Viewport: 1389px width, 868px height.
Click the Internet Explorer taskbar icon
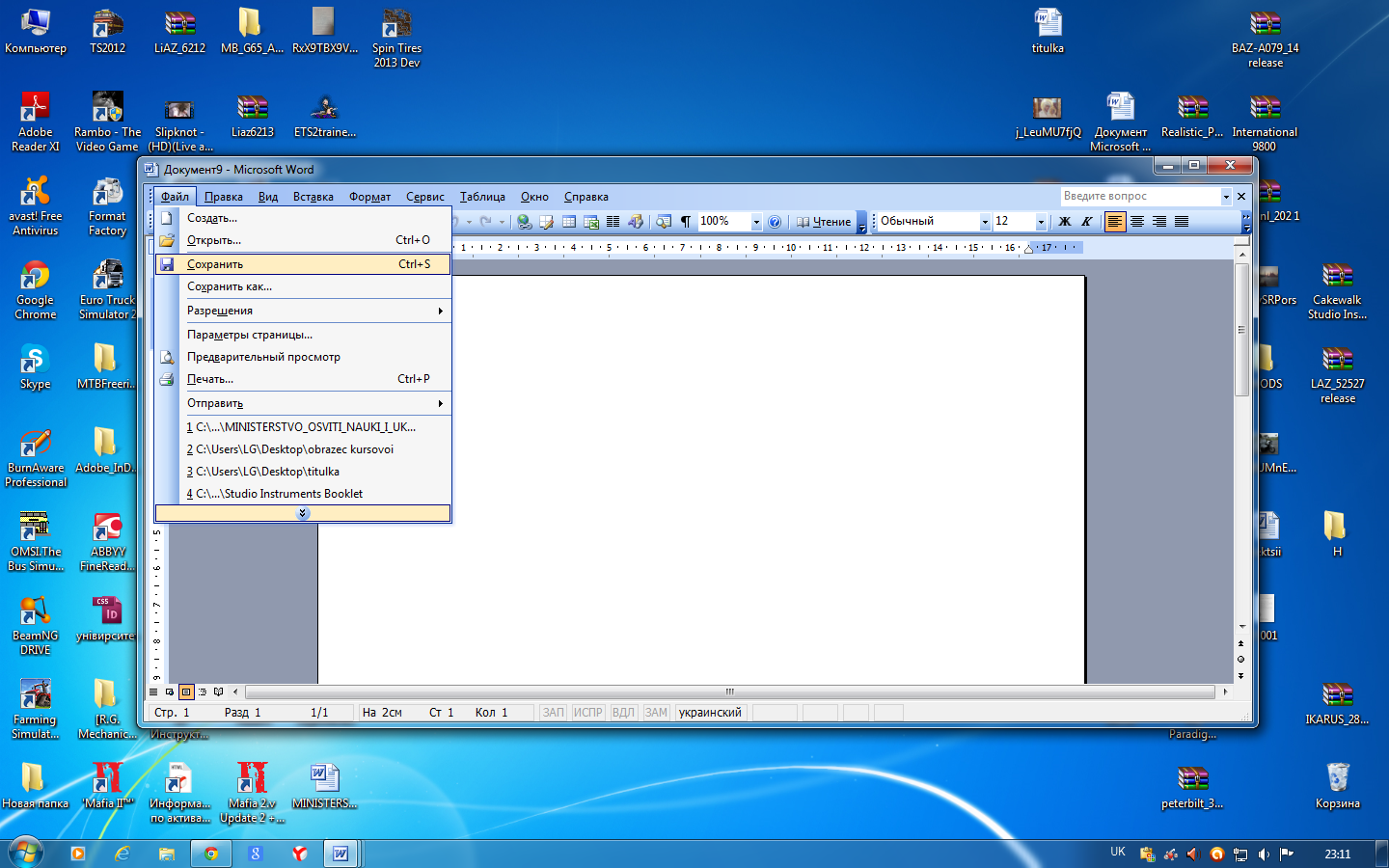point(123,854)
